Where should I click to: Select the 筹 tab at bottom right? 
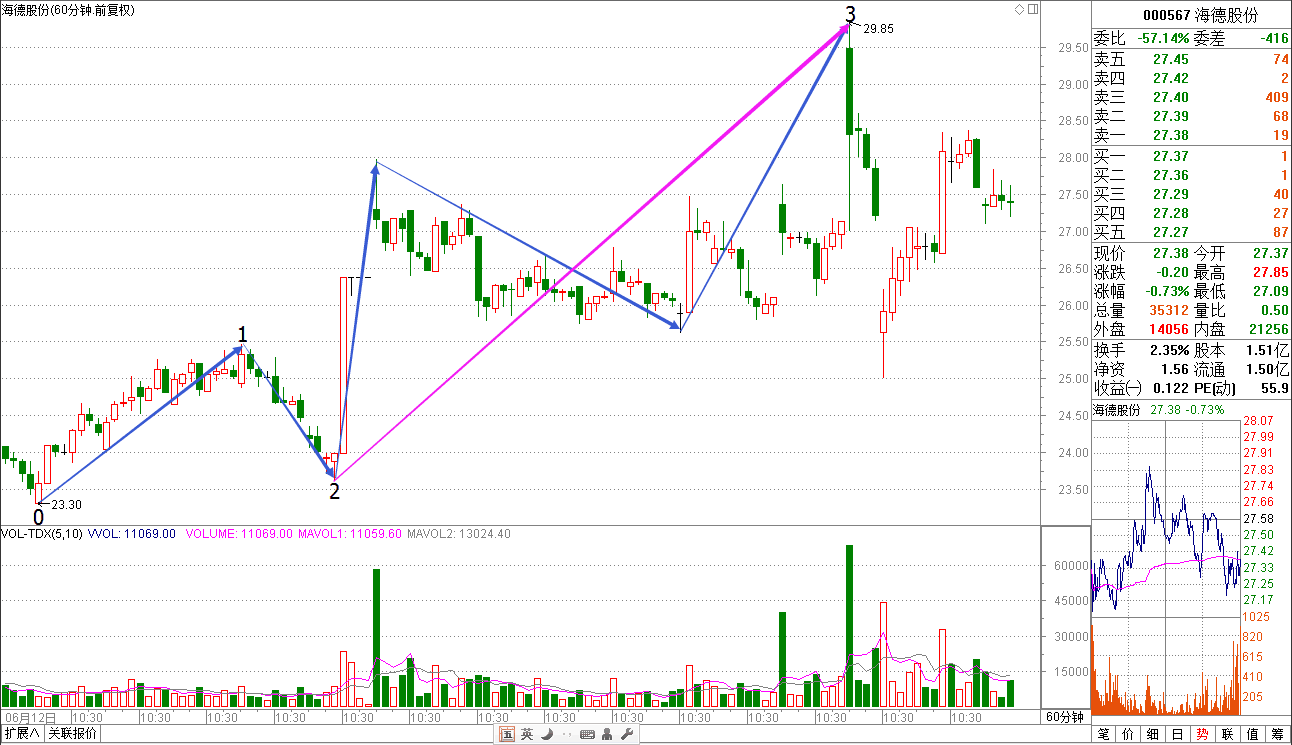pos(1278,734)
